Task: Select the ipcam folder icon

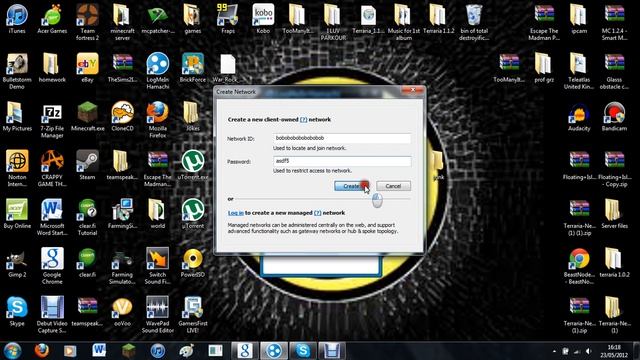Action: (579, 19)
